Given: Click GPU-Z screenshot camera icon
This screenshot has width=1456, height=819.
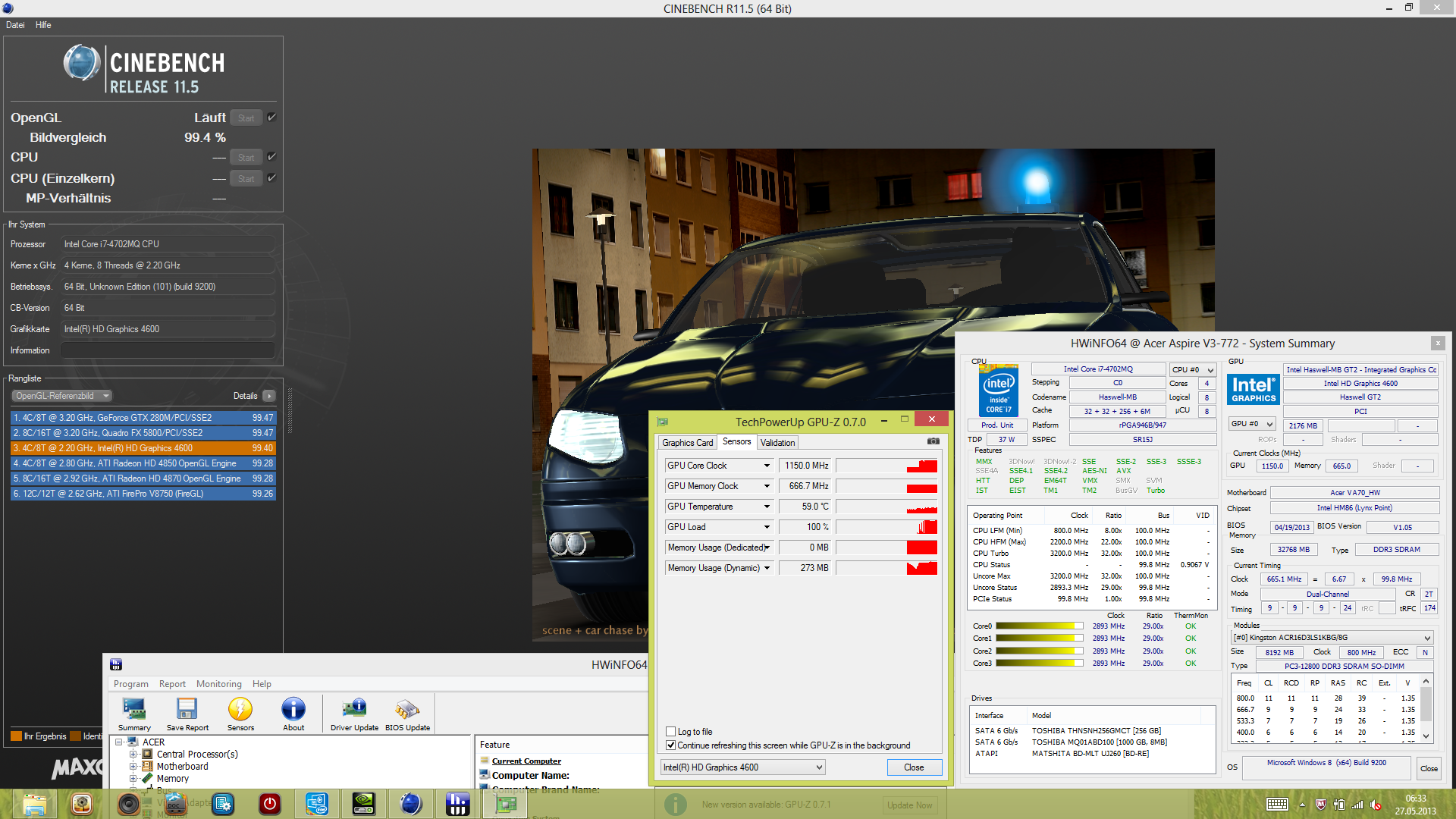Looking at the screenshot, I should 933,441.
